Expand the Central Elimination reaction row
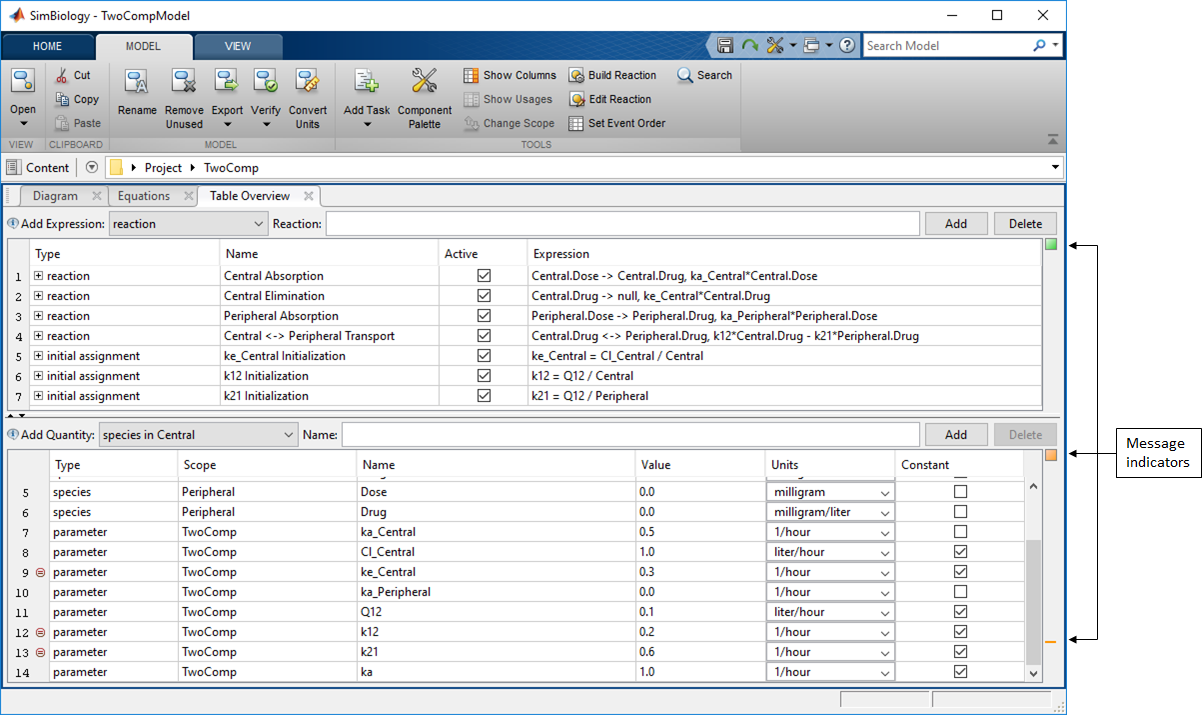This screenshot has width=1202, height=715. coord(39,296)
